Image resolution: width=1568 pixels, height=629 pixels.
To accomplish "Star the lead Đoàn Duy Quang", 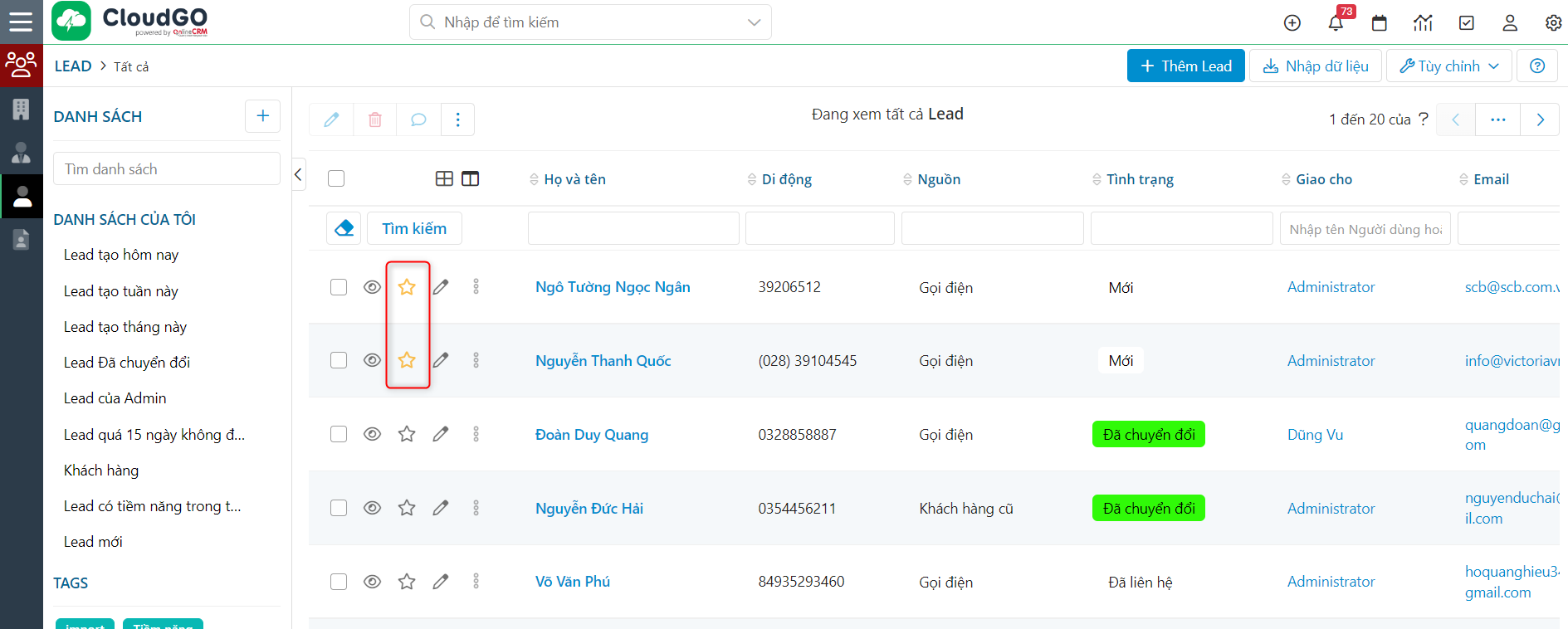I will click(407, 434).
